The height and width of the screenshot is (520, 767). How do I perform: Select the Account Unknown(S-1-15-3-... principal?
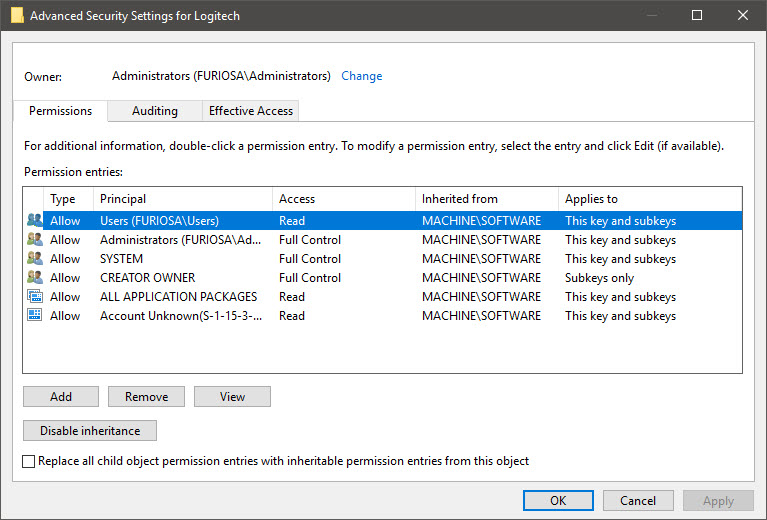click(181, 316)
